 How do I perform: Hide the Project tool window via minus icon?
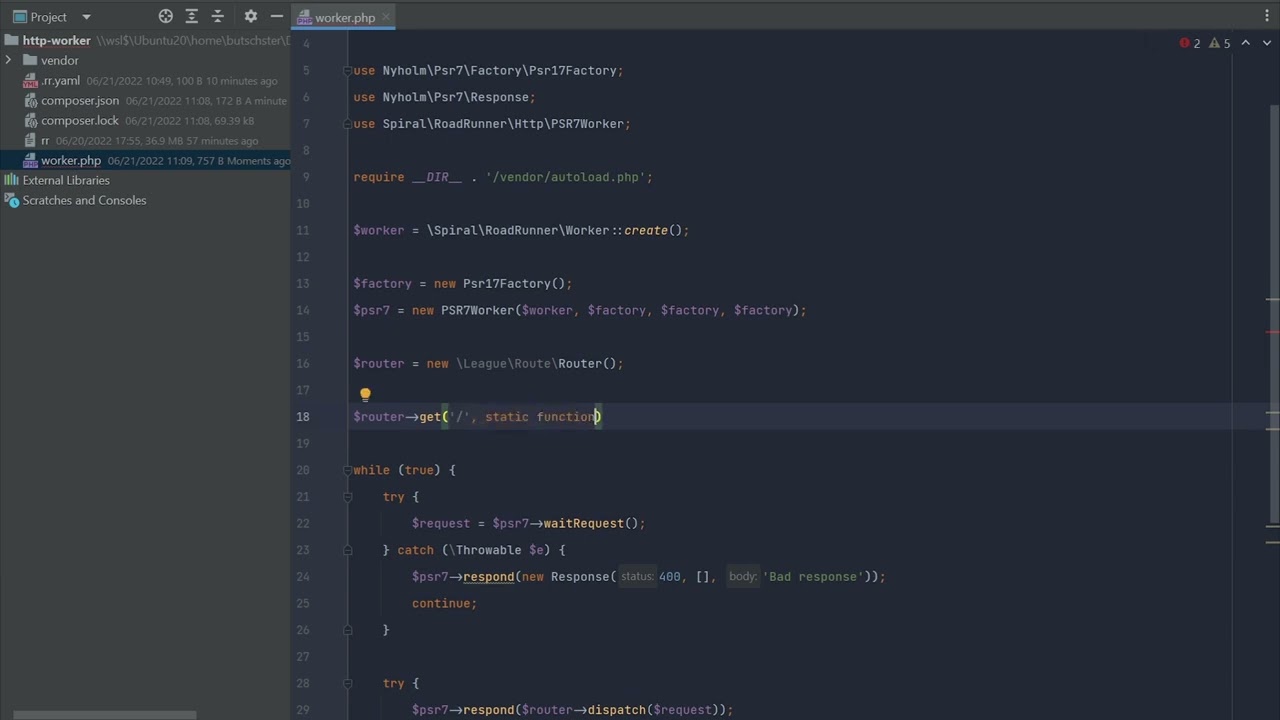[276, 16]
